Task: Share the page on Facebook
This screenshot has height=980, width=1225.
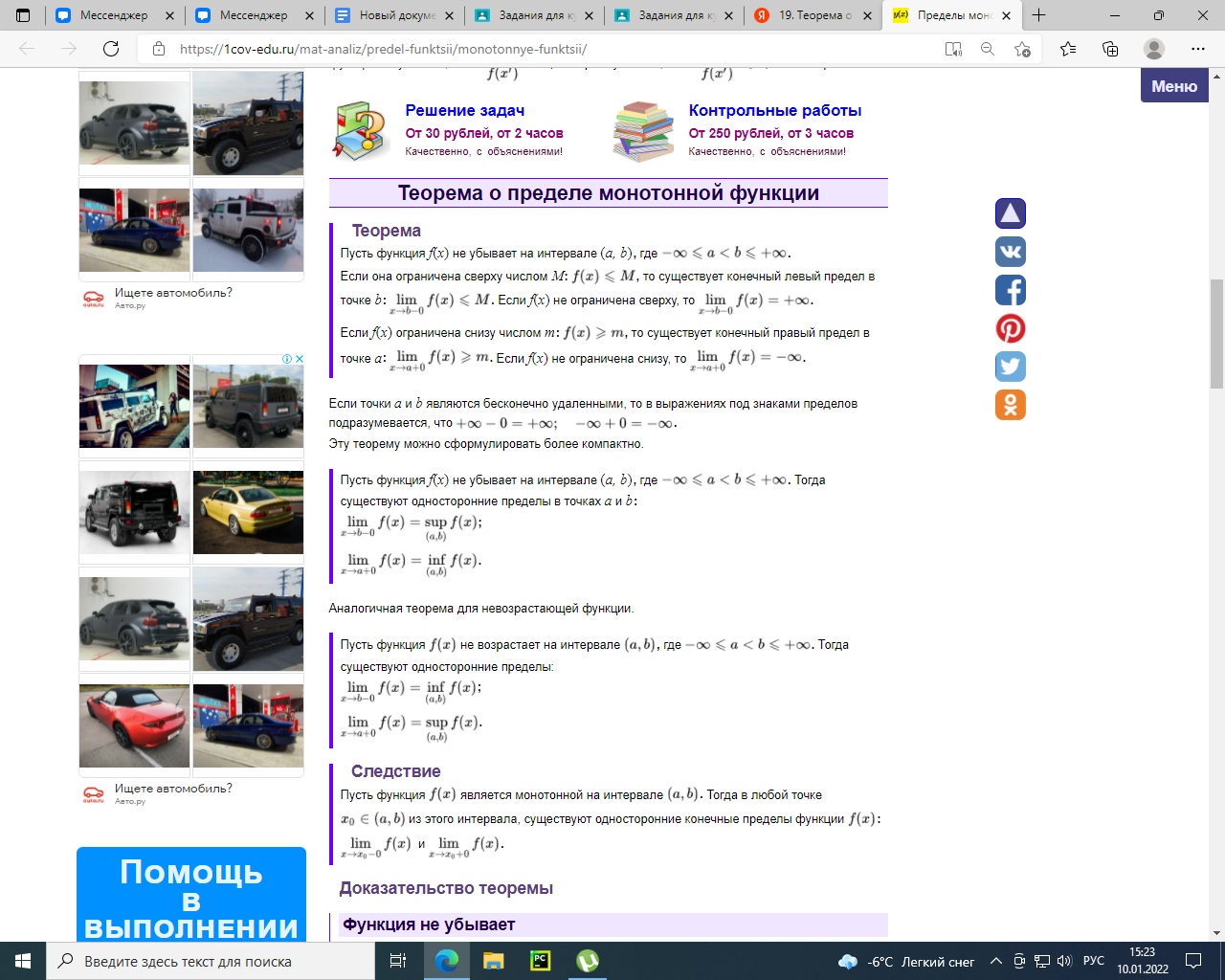Action: coord(1011,290)
